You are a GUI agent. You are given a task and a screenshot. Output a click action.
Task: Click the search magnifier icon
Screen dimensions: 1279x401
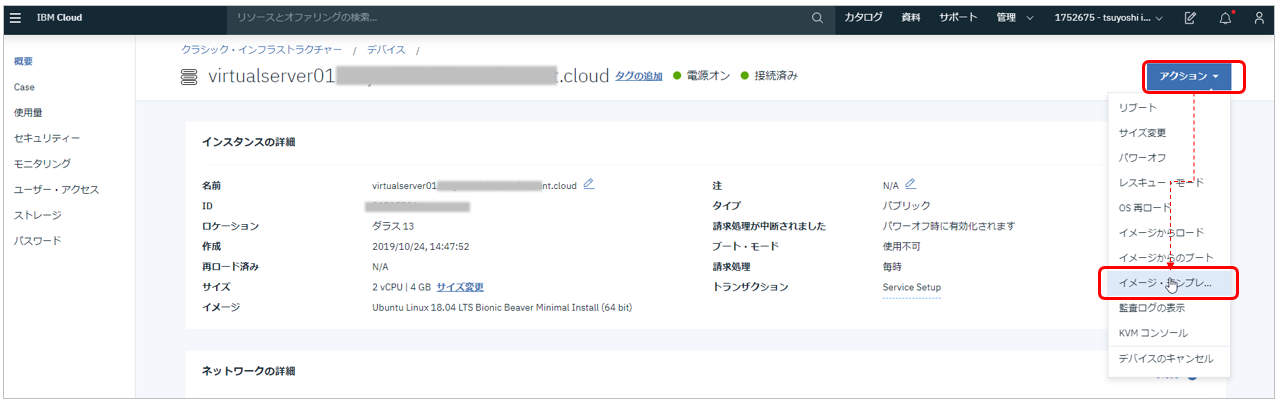tap(817, 18)
